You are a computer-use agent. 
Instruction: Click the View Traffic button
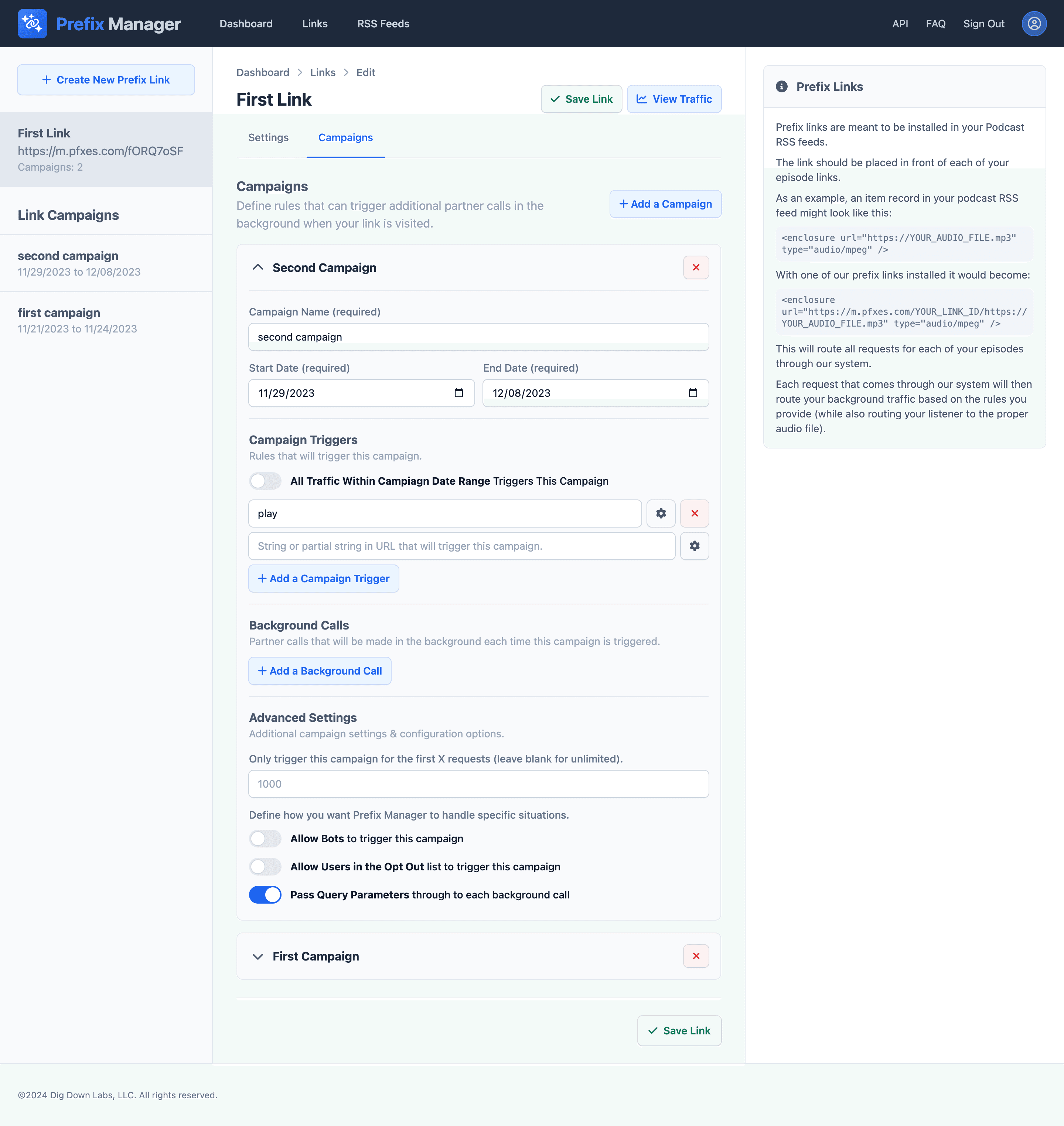click(674, 99)
